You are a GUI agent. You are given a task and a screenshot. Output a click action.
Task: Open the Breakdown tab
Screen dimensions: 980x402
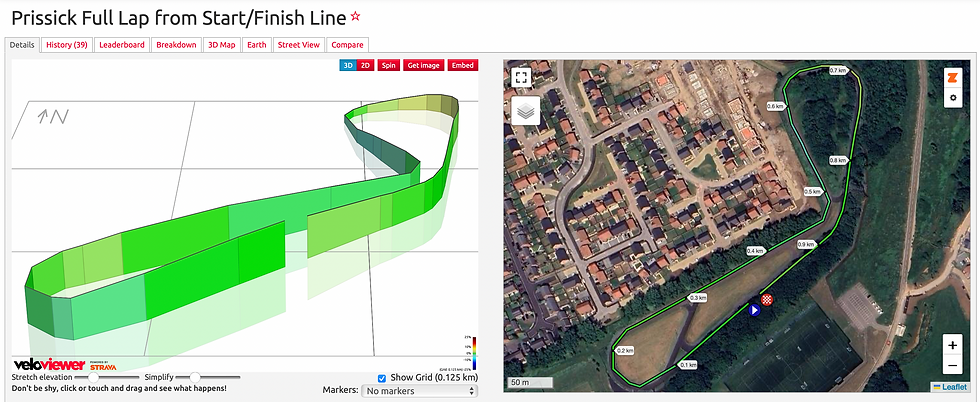(176, 45)
